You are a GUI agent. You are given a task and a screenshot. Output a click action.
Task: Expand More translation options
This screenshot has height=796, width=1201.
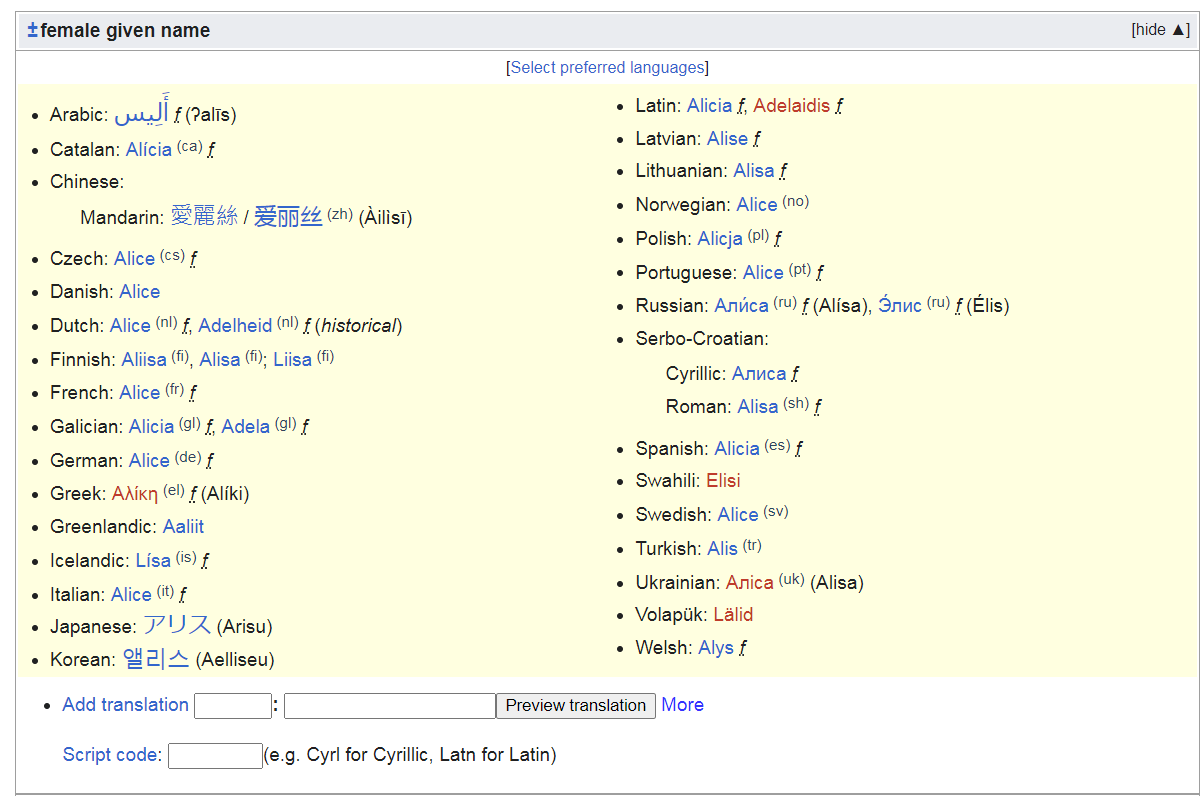[x=682, y=705]
